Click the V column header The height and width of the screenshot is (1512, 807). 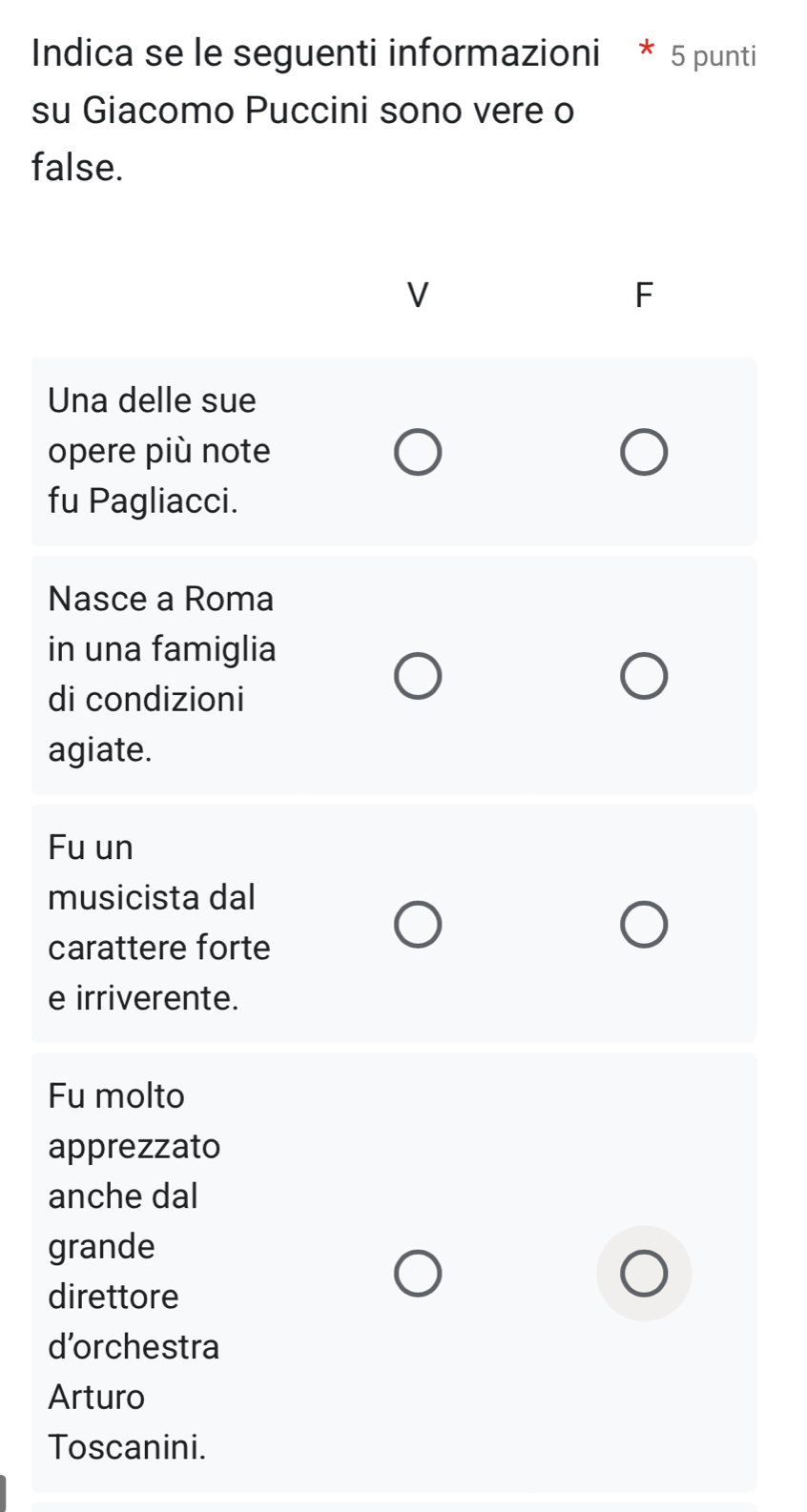[x=418, y=295]
